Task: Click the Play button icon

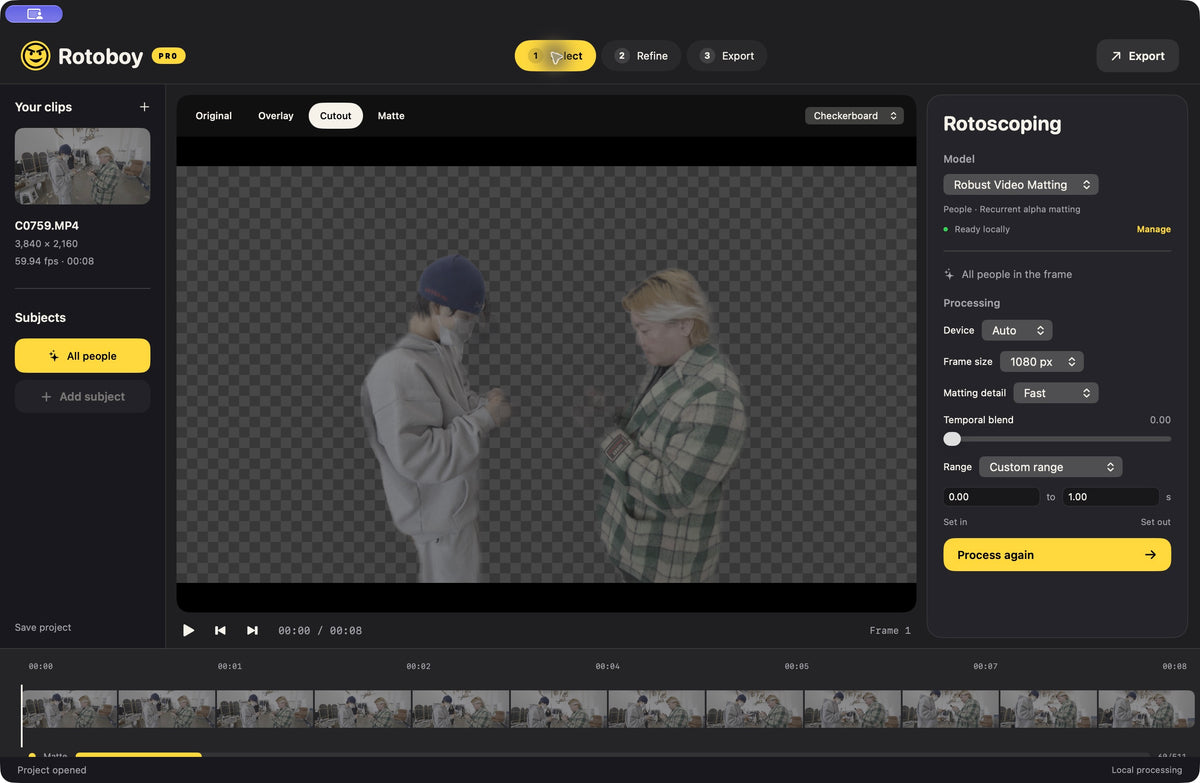Action: [188, 630]
